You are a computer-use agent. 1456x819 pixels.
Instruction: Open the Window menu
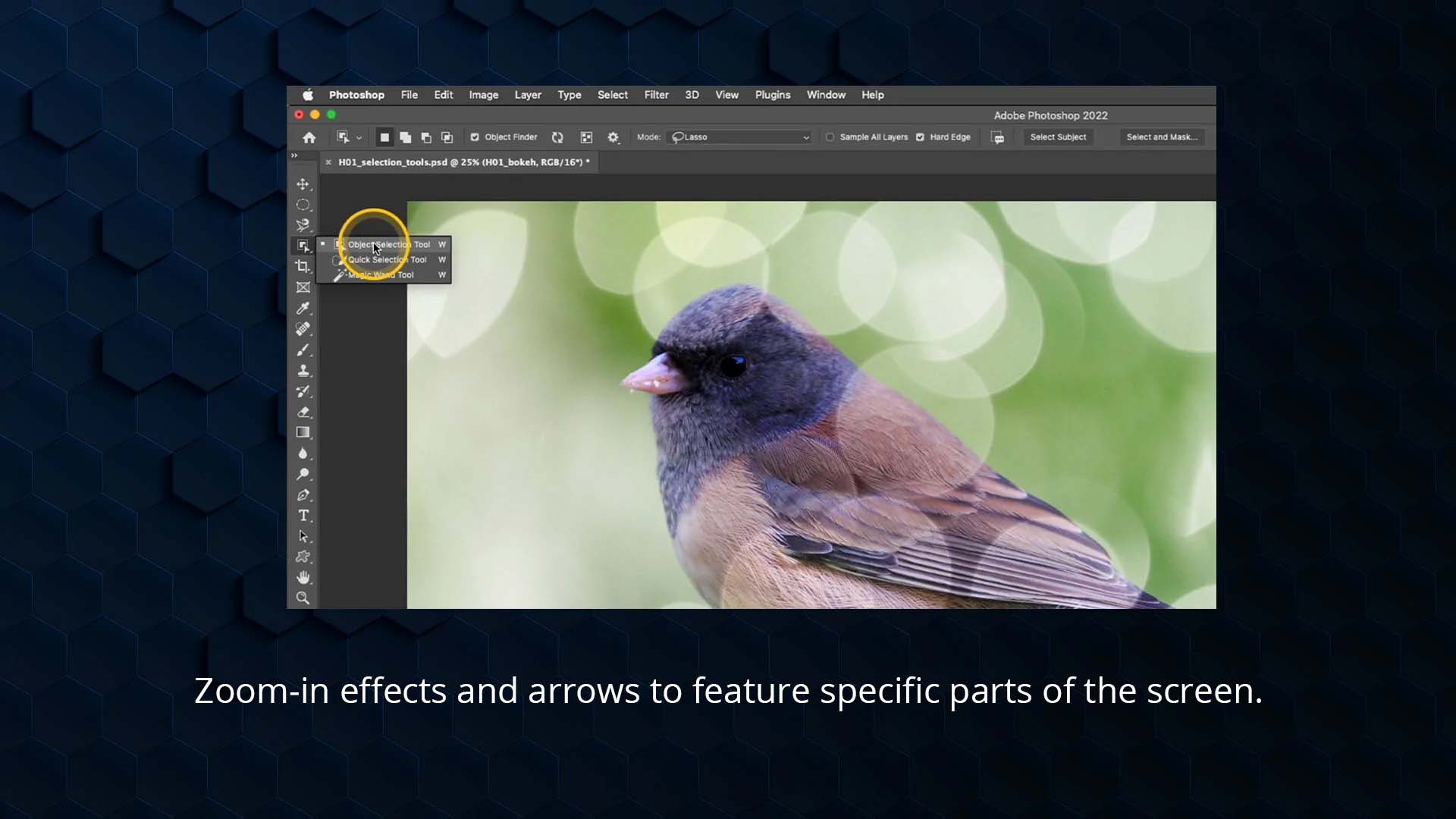tap(826, 95)
